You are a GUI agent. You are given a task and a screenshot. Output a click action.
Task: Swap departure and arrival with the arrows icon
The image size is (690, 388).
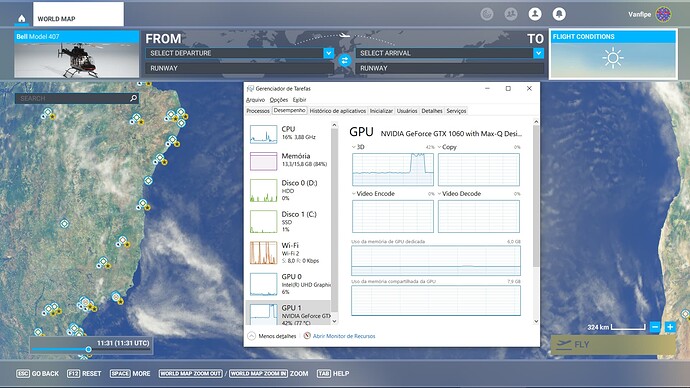pyautogui.click(x=345, y=60)
